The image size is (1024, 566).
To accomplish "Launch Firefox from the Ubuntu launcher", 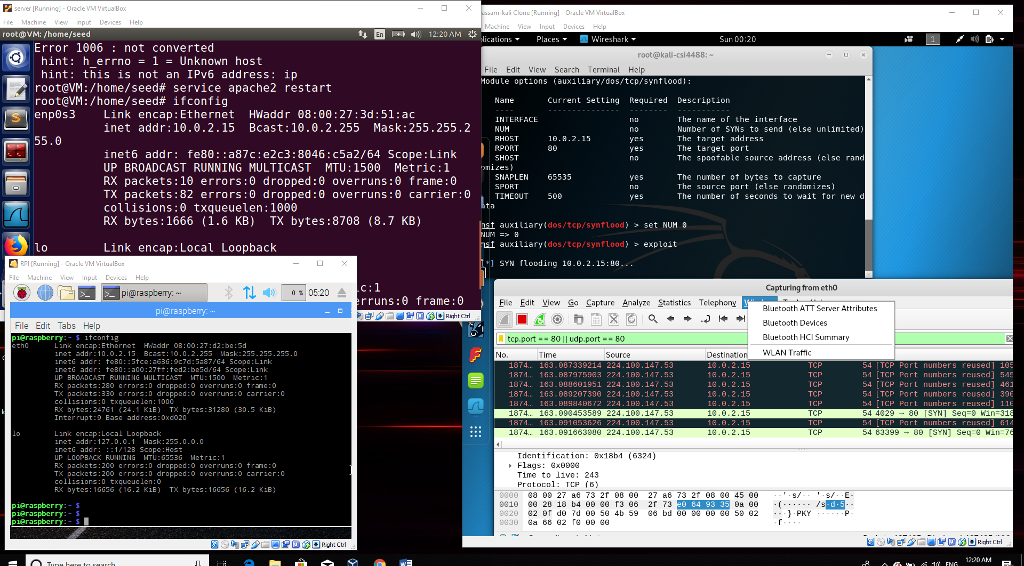I will (x=15, y=245).
